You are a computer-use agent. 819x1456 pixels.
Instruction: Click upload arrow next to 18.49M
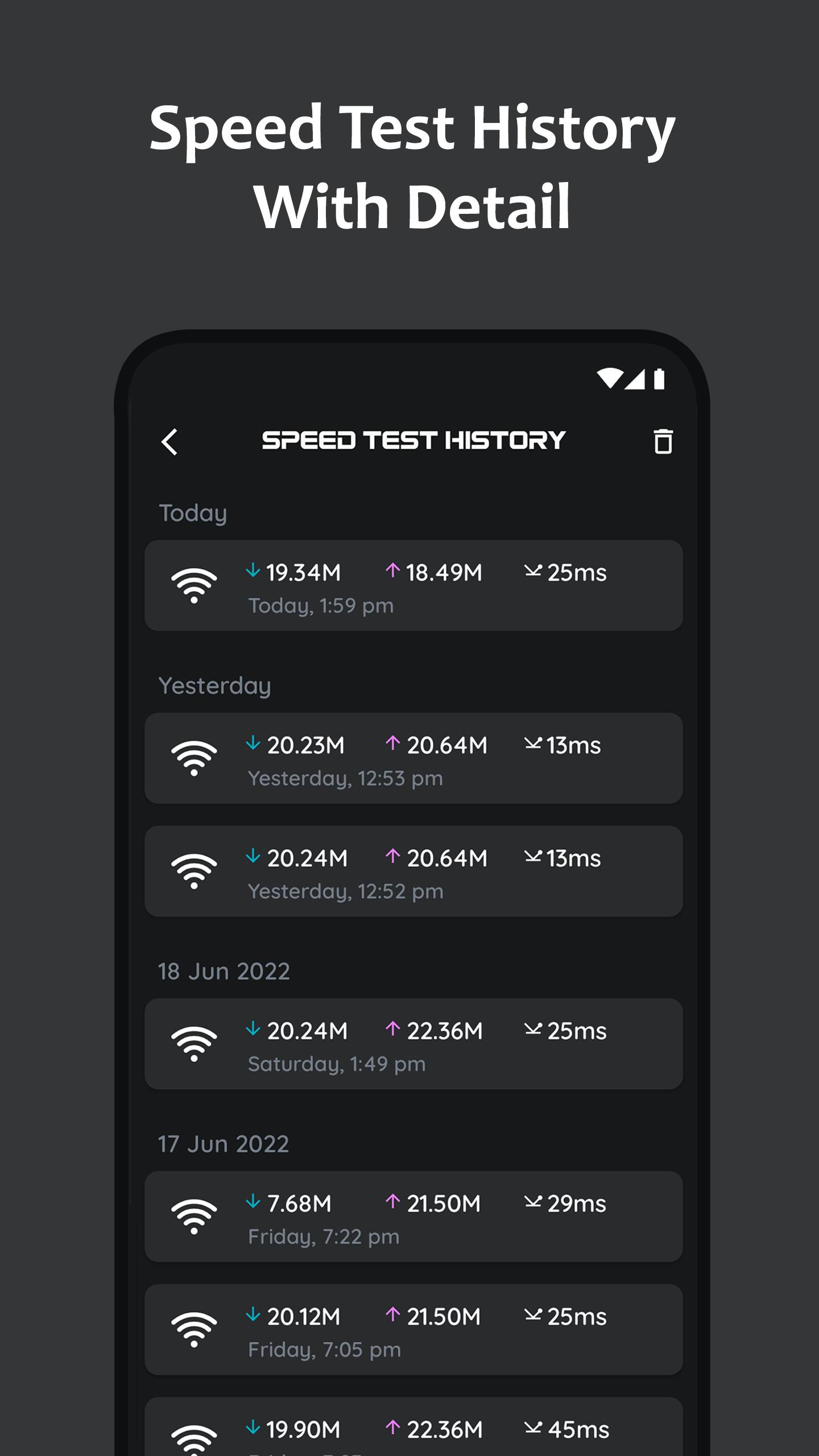click(x=392, y=570)
